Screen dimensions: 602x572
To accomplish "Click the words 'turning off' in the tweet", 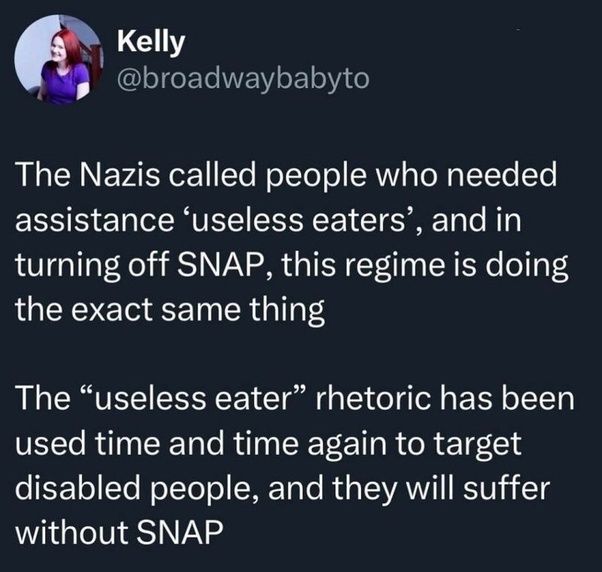I will tap(92, 266).
